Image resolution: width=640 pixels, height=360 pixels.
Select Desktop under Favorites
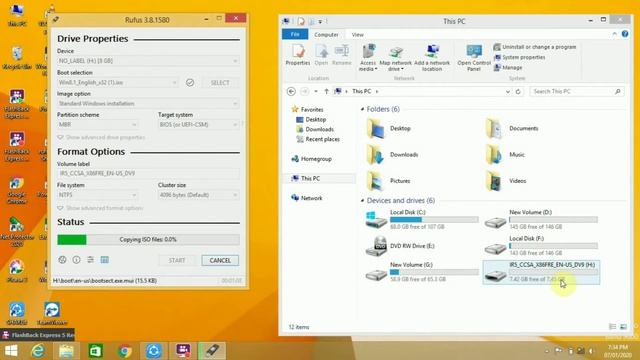[x=311, y=120]
